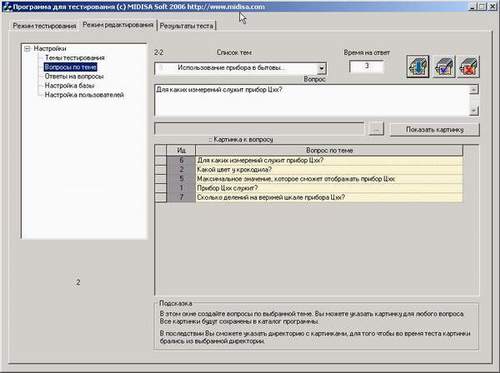Open Настройка пользователей in the tree
Viewport: 500px width, 373px height.
point(84,95)
